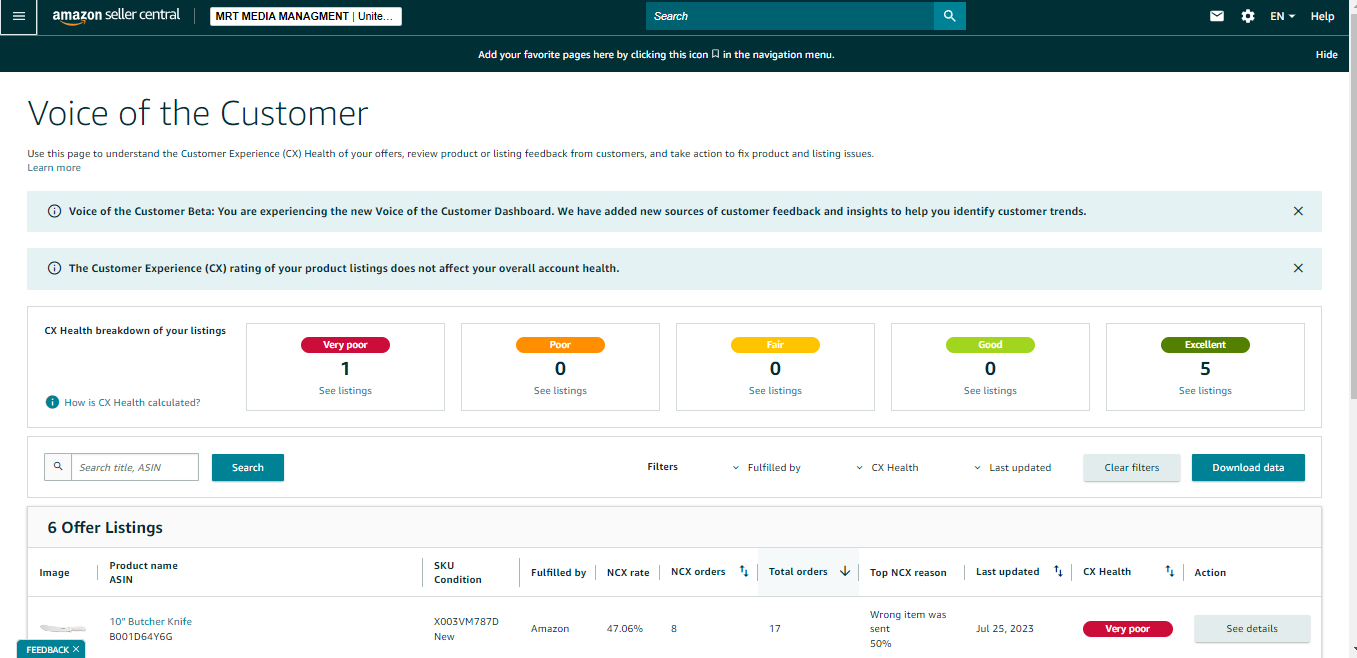Open the settings gear icon
The image size is (1357, 658).
(x=1248, y=16)
